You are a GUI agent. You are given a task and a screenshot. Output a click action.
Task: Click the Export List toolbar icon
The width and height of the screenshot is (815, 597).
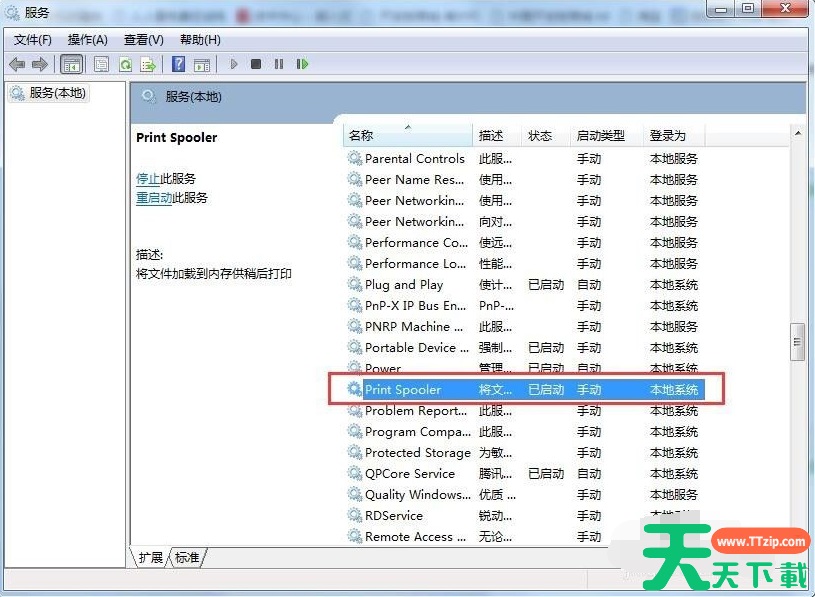pos(148,64)
